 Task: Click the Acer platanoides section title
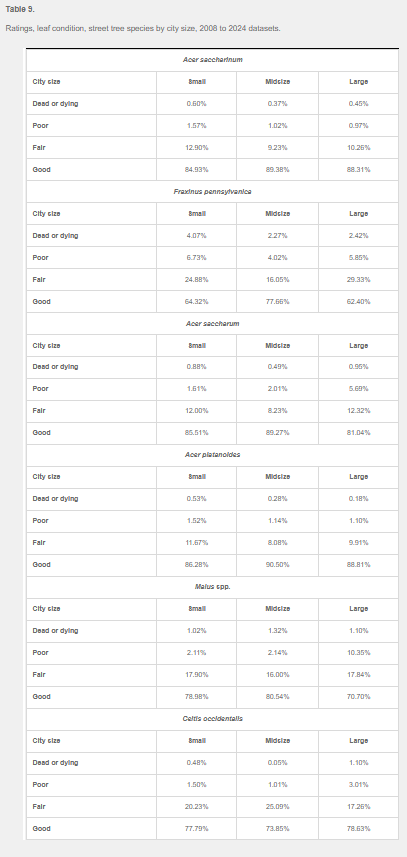pyautogui.click(x=213, y=455)
